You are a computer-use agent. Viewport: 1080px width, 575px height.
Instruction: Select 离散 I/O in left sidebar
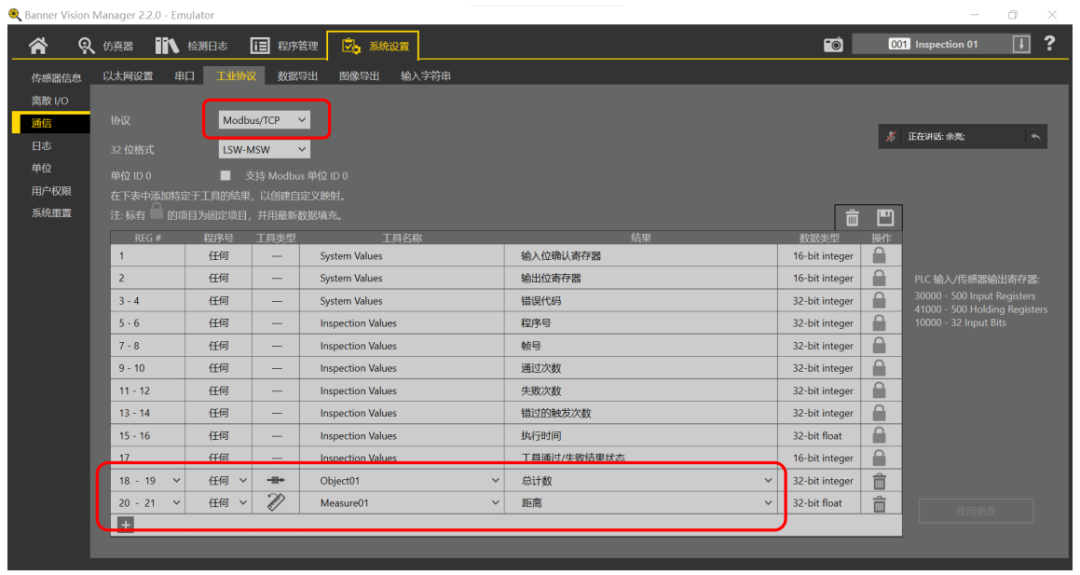pyautogui.click(x=49, y=101)
